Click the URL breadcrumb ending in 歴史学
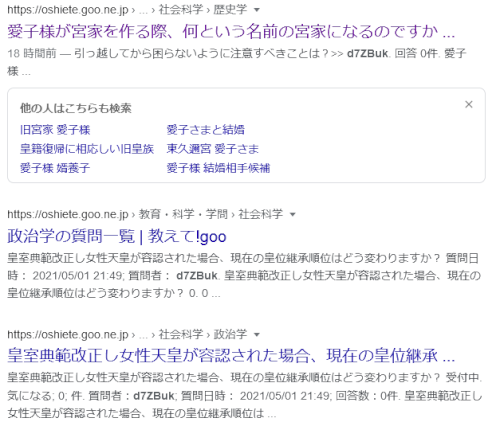The height and width of the screenshot is (422, 500). coord(127,10)
